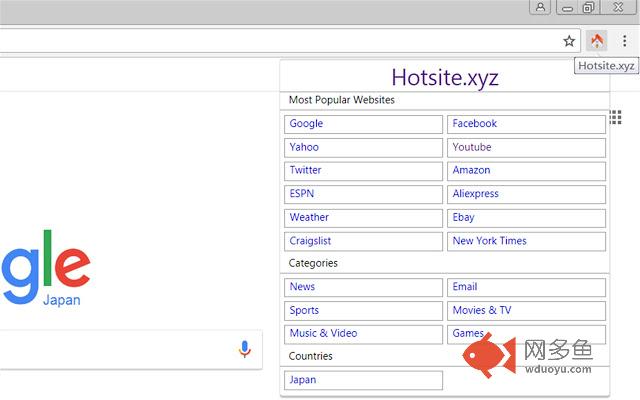Open the Ebay link
640x400 pixels.
tap(526, 218)
